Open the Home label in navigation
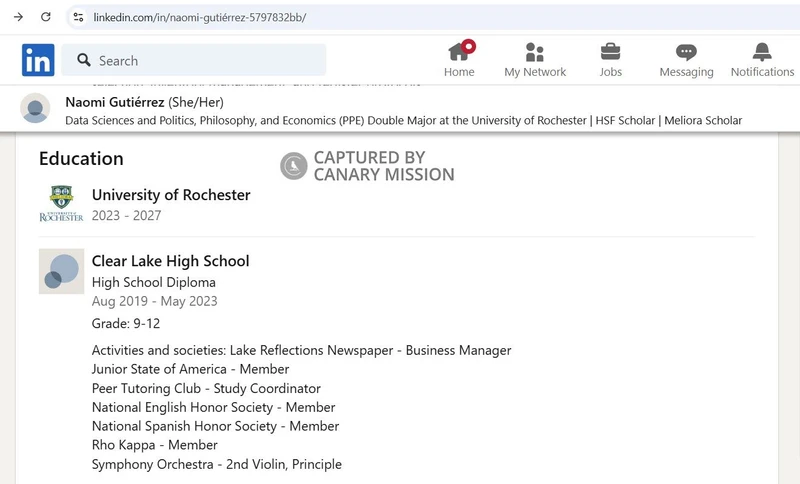The height and width of the screenshot is (484, 800). [x=459, y=72]
